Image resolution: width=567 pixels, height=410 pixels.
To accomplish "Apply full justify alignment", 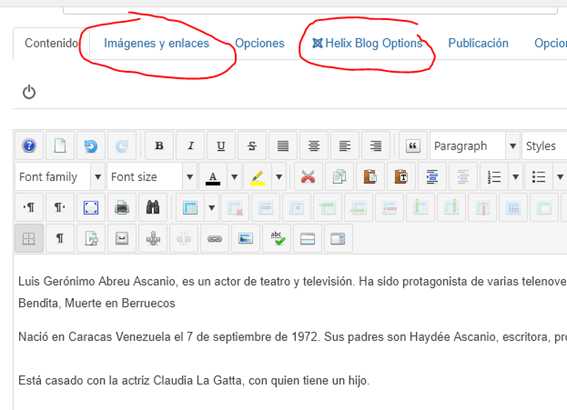I will (283, 146).
